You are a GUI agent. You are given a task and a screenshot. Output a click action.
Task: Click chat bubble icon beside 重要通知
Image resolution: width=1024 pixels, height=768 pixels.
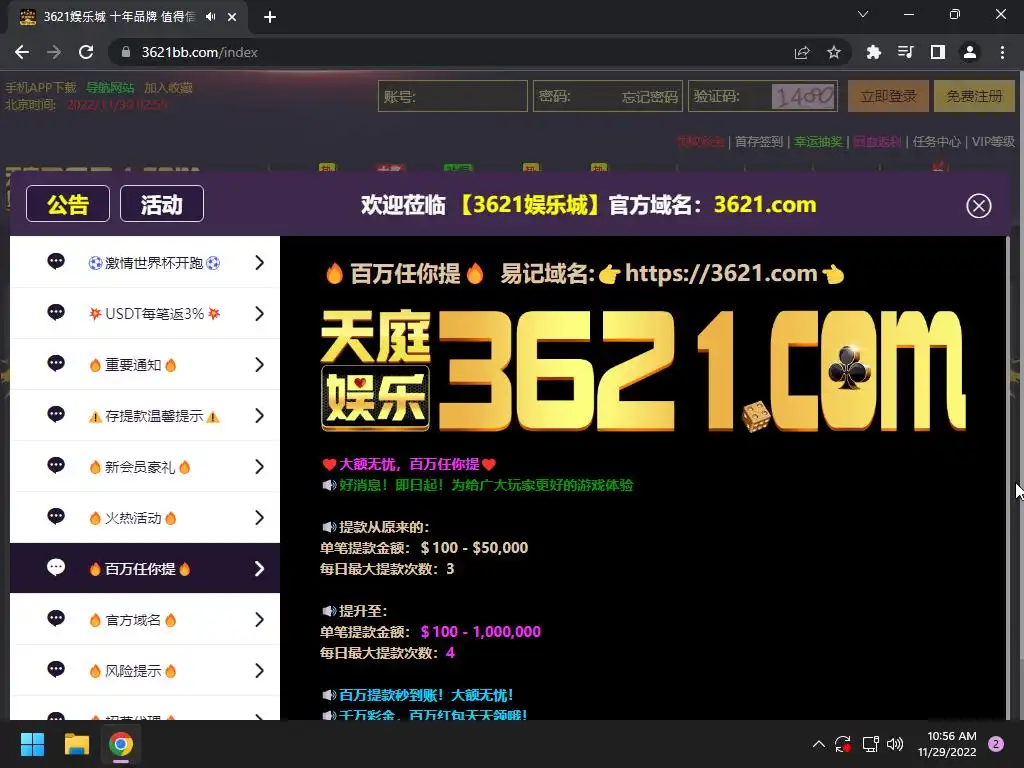pyautogui.click(x=56, y=363)
